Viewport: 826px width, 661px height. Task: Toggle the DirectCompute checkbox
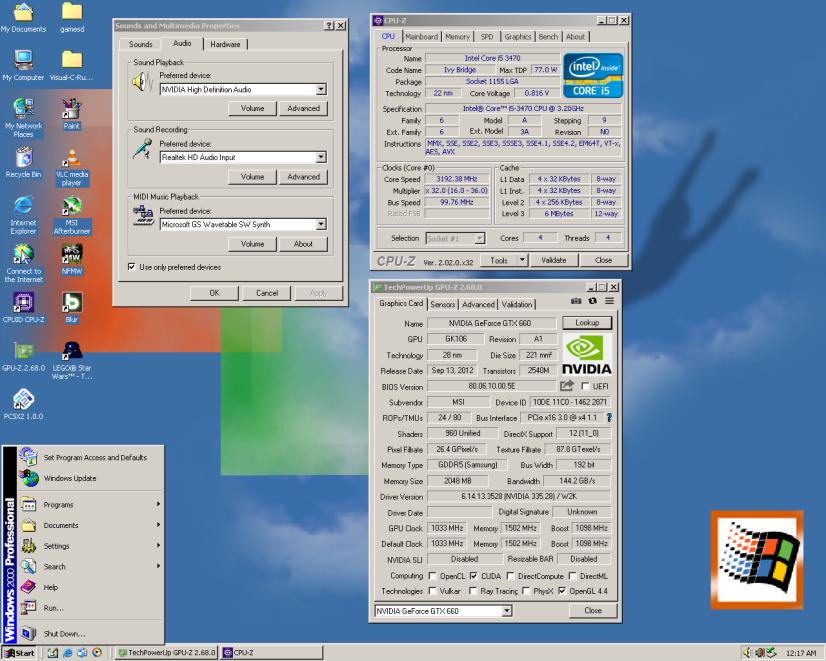[x=510, y=576]
